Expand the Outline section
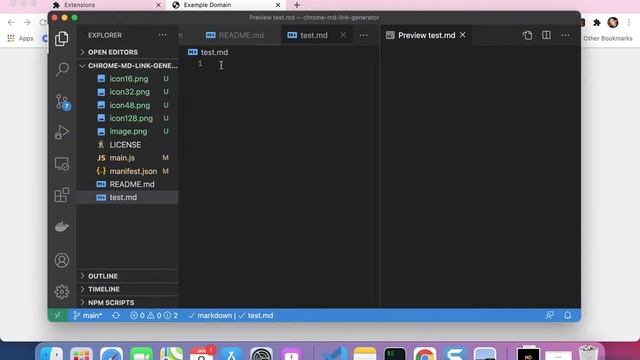The image size is (640, 360). (x=128, y=276)
